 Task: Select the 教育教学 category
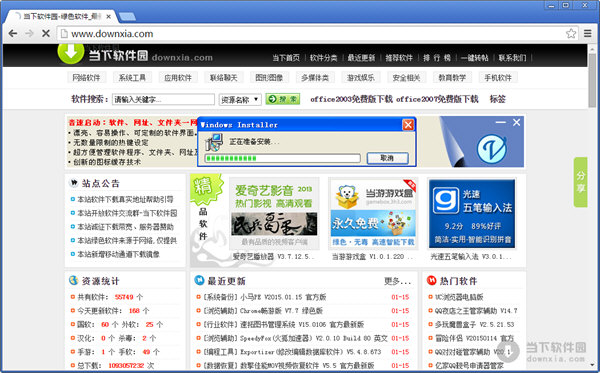coord(452,78)
